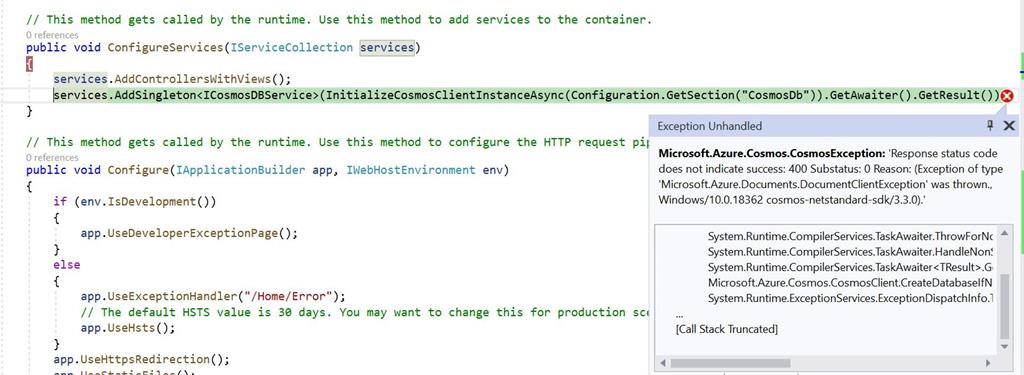Open '0 references' above ConfigureServices

tap(52, 35)
